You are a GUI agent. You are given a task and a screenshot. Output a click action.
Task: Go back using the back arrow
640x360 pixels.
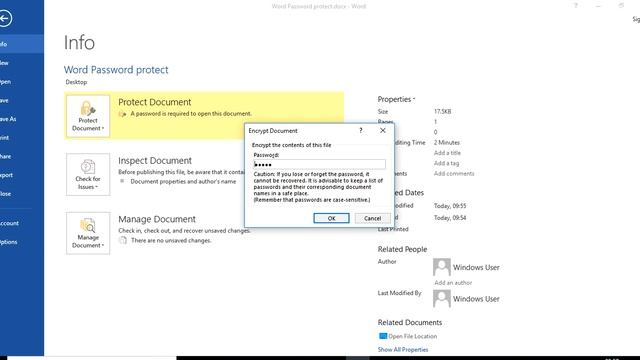click(5, 18)
